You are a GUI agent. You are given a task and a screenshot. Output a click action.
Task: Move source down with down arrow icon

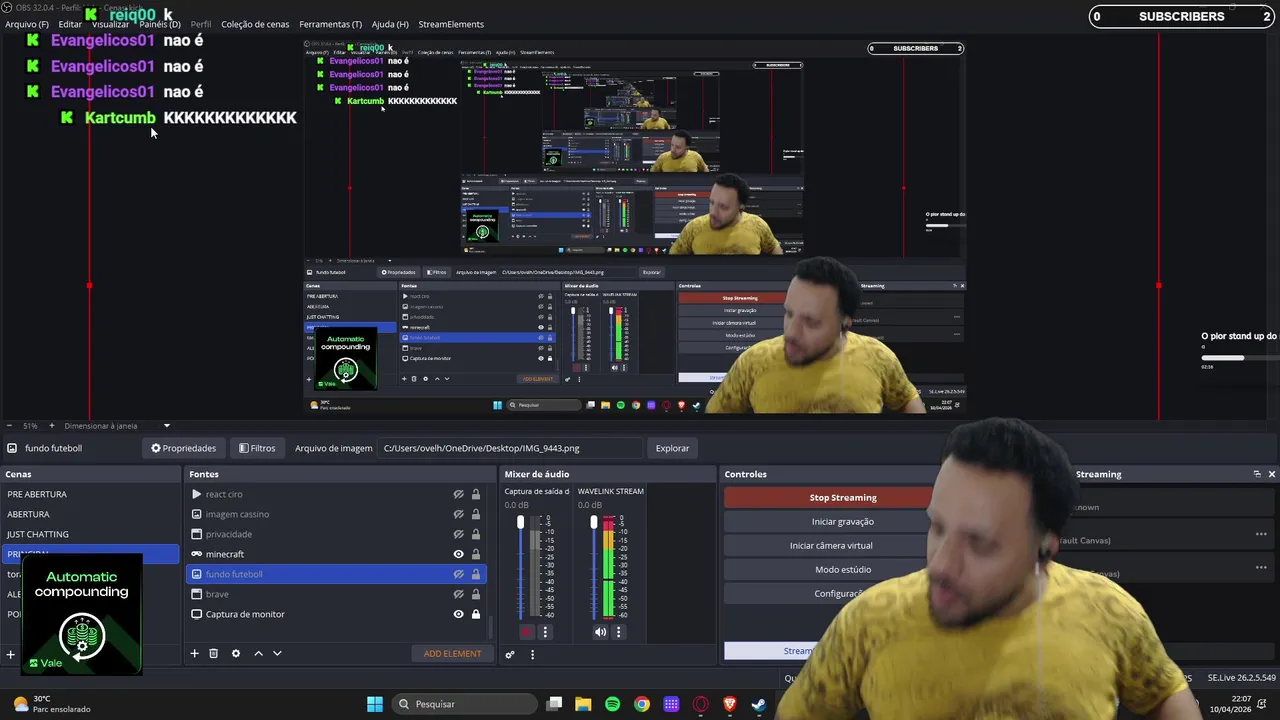pyautogui.click(x=277, y=654)
